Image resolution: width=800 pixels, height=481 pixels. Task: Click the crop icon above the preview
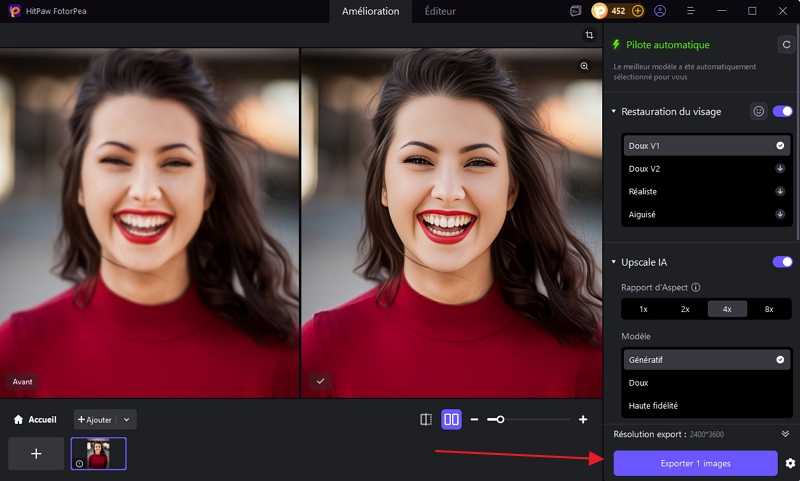(590, 35)
